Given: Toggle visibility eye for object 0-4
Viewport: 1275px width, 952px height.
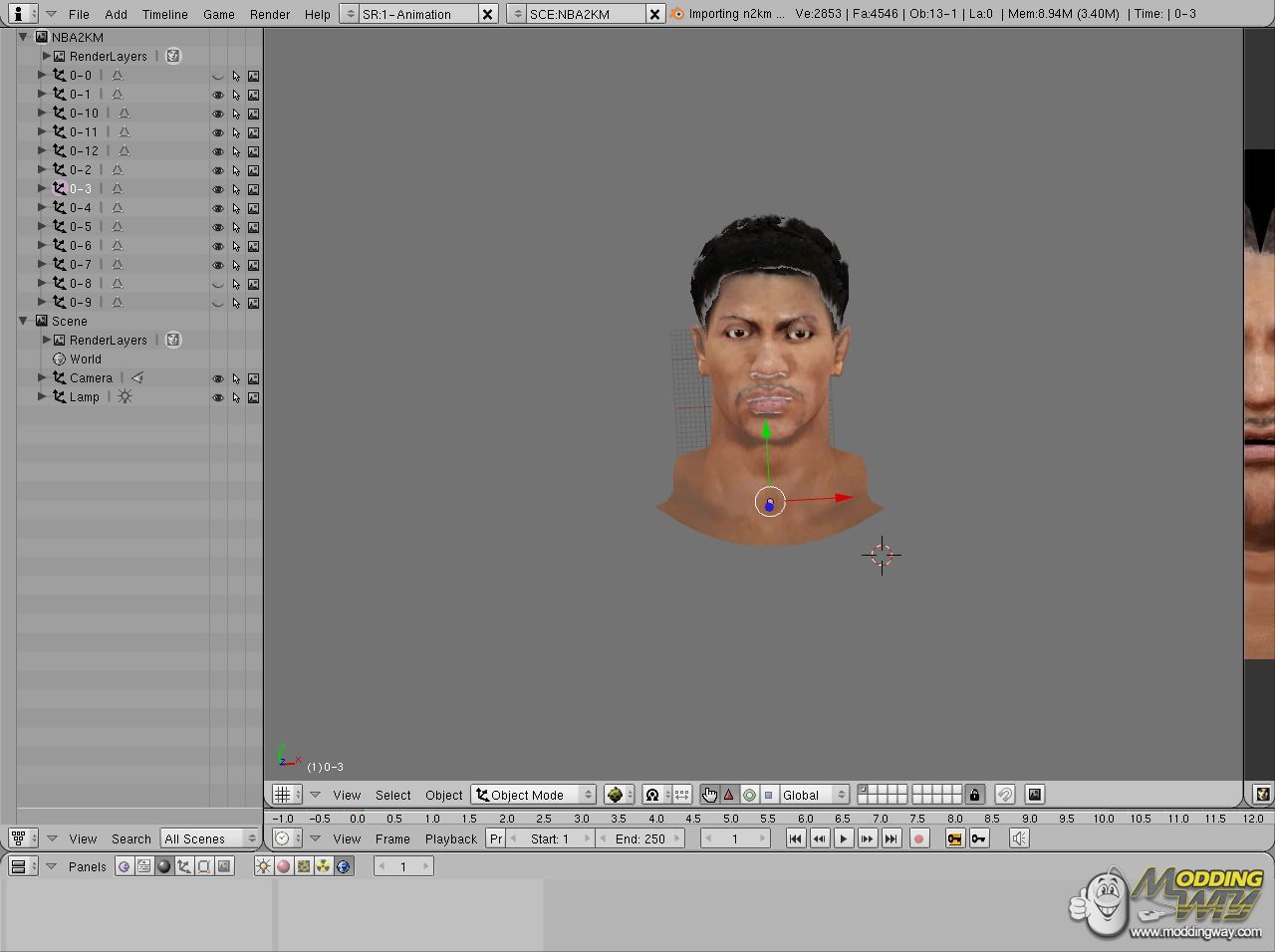Looking at the screenshot, I should 217,208.
